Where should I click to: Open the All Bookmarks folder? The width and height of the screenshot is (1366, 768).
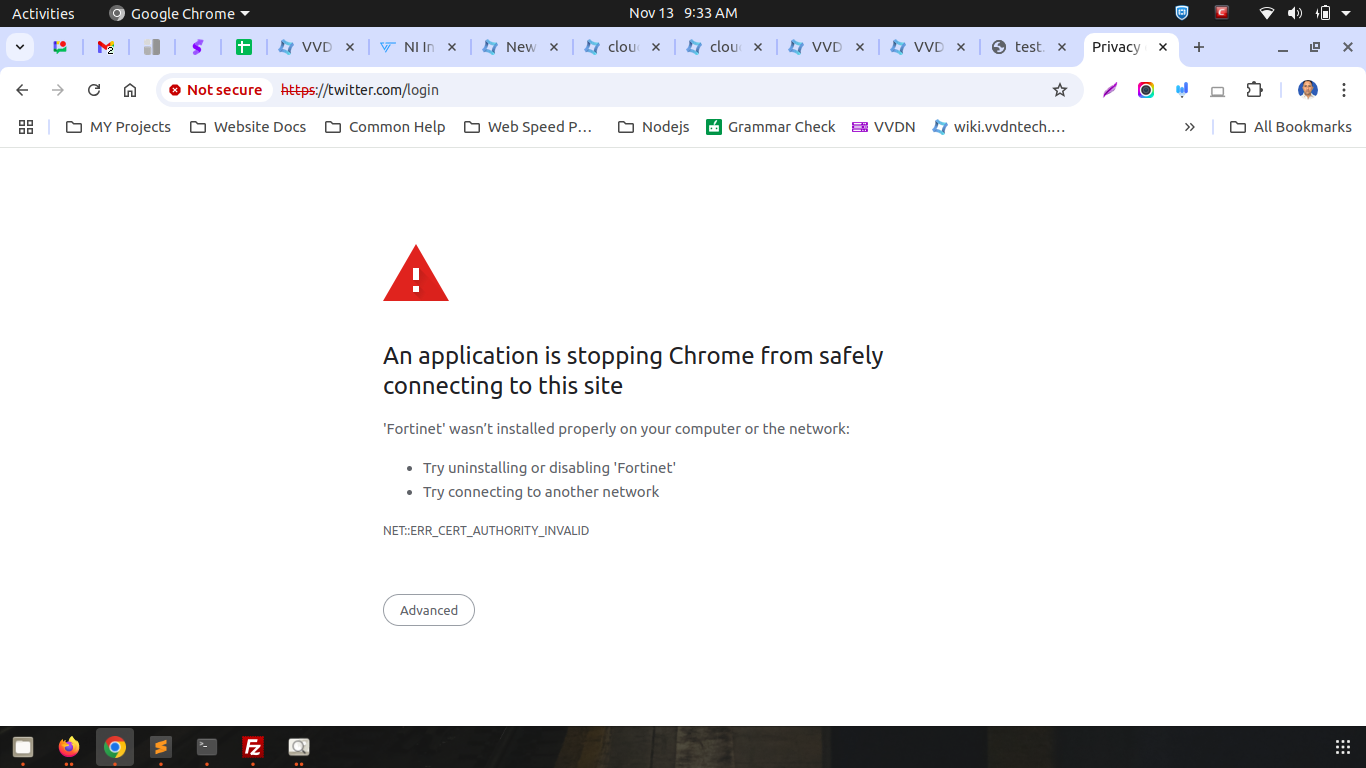pyautogui.click(x=1290, y=127)
